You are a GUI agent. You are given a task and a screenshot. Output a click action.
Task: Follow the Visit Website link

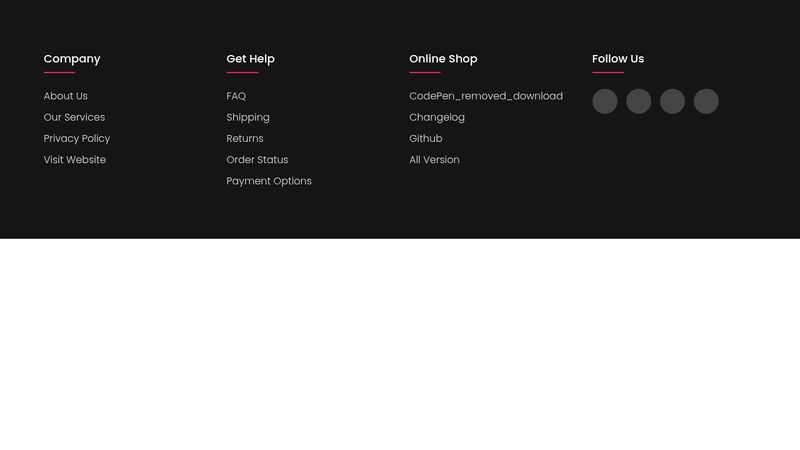(74, 160)
